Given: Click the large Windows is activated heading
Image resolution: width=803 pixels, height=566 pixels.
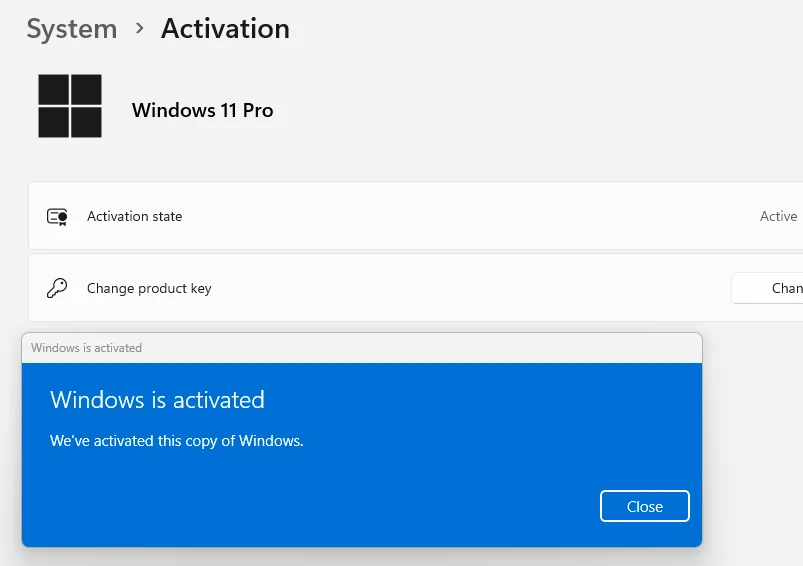Looking at the screenshot, I should (x=157, y=400).
